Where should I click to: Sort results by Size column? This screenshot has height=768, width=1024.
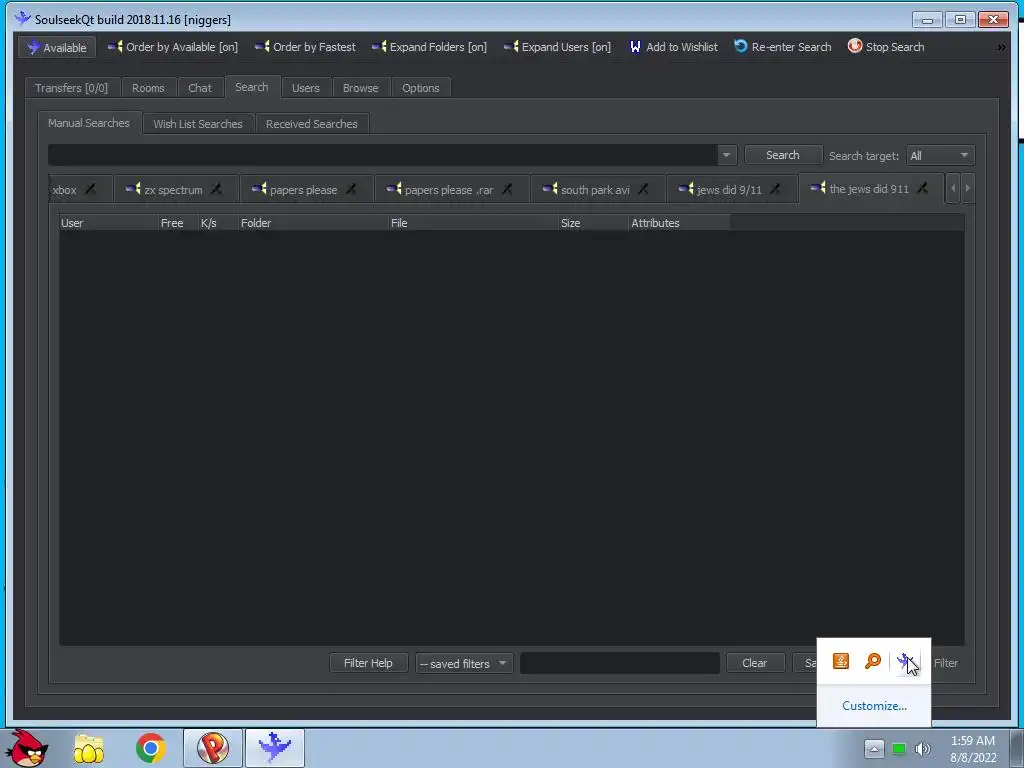(593, 223)
